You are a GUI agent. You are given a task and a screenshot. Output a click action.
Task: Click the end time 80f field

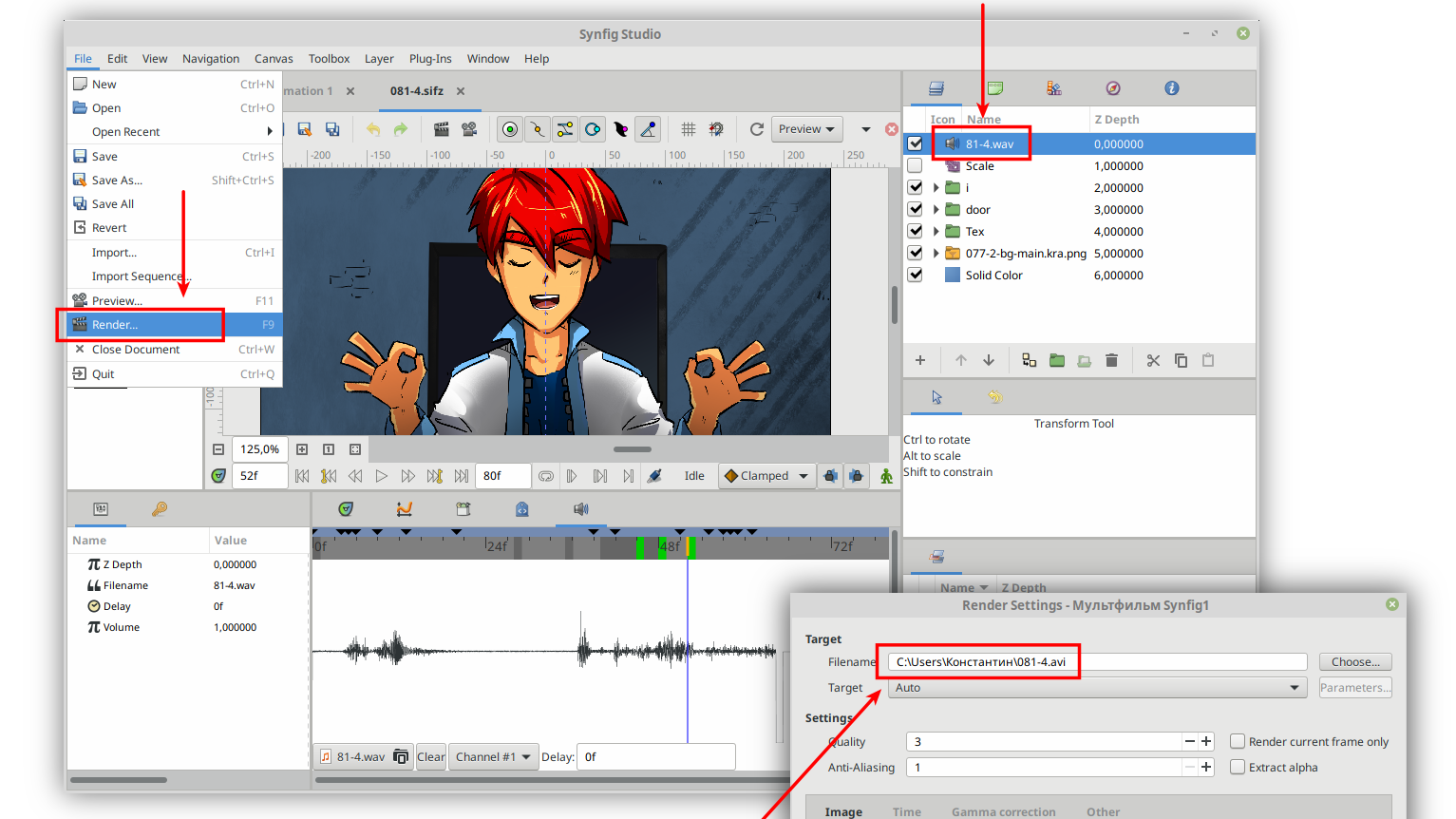[x=503, y=476]
